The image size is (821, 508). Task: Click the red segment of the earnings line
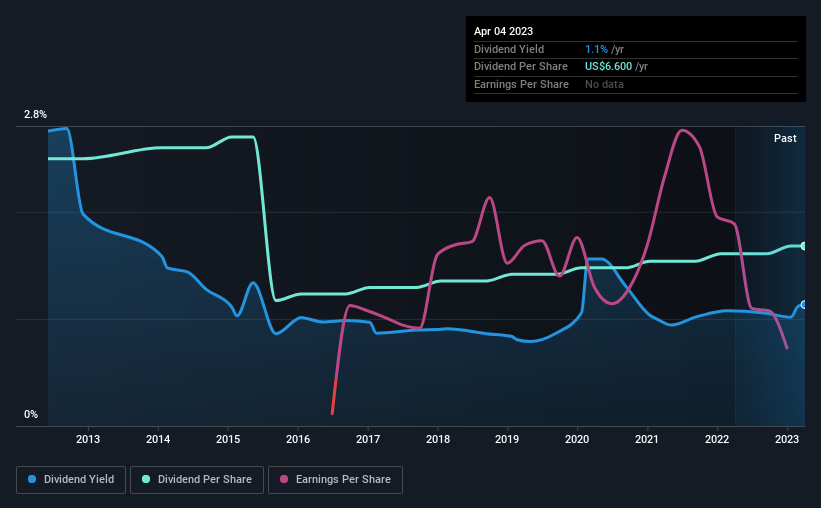[x=334, y=397]
